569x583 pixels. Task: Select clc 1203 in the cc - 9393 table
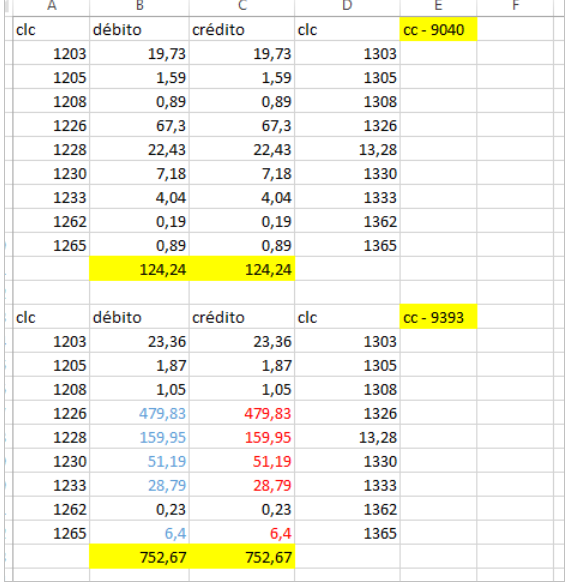point(51,341)
